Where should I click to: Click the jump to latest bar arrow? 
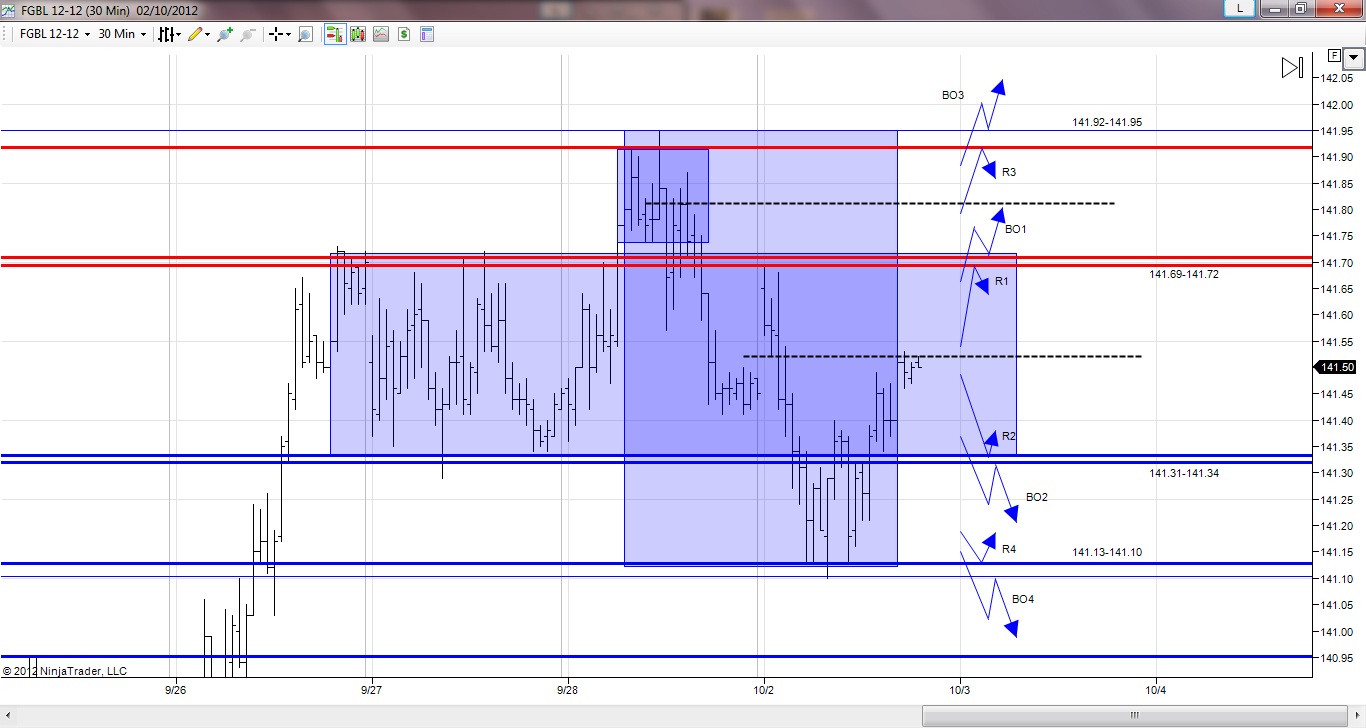click(x=1292, y=68)
